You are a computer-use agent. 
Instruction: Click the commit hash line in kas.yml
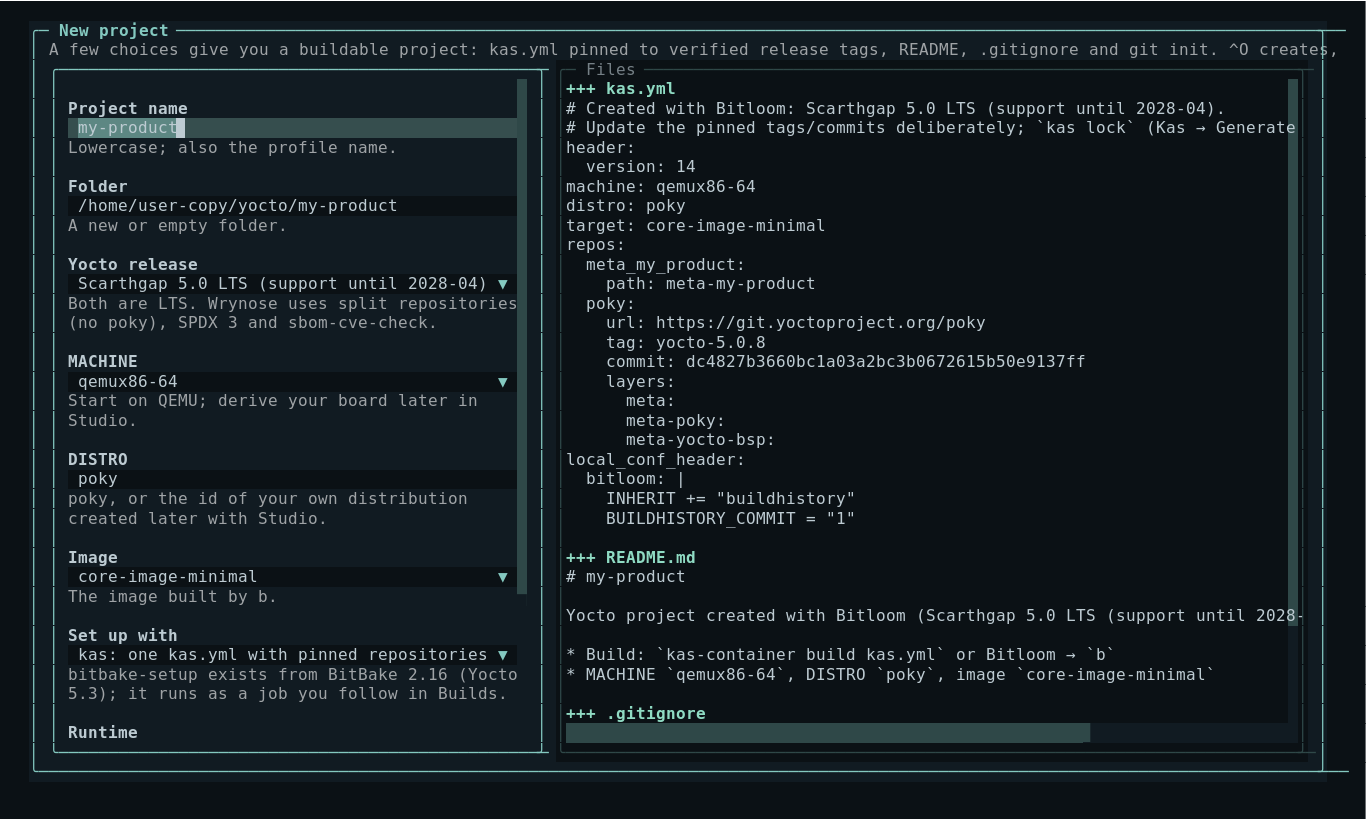click(x=846, y=362)
